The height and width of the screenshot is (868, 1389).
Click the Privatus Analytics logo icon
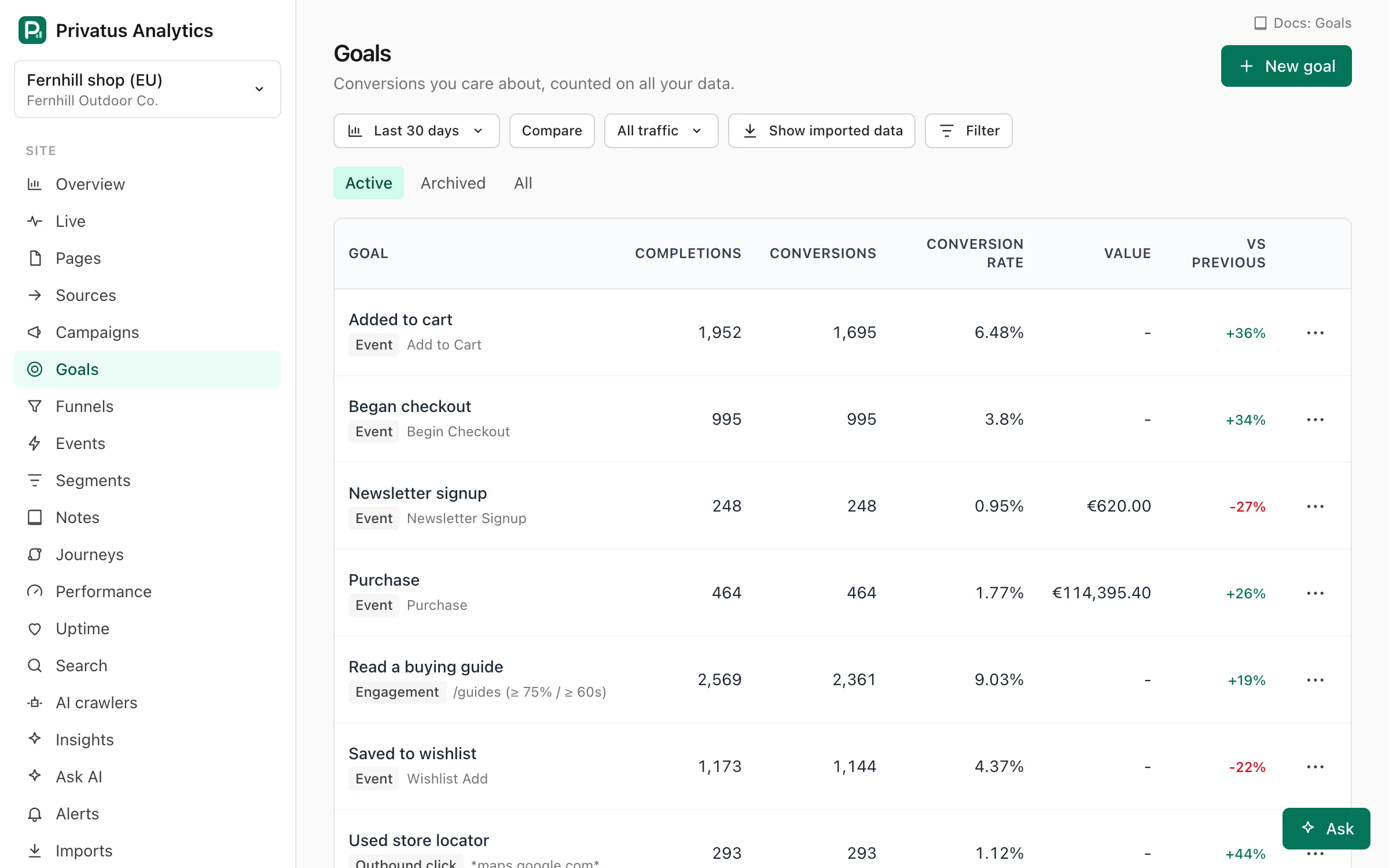(x=32, y=30)
